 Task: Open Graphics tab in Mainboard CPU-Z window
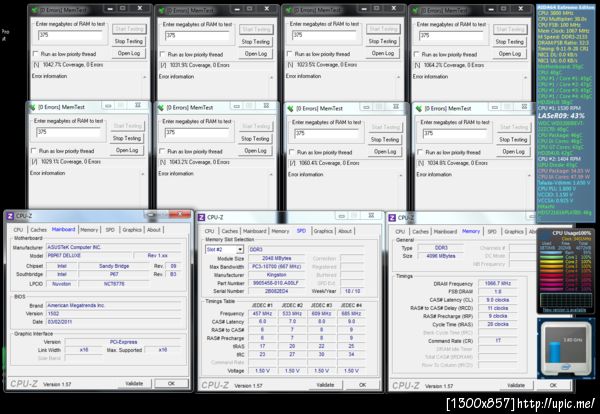click(132, 230)
